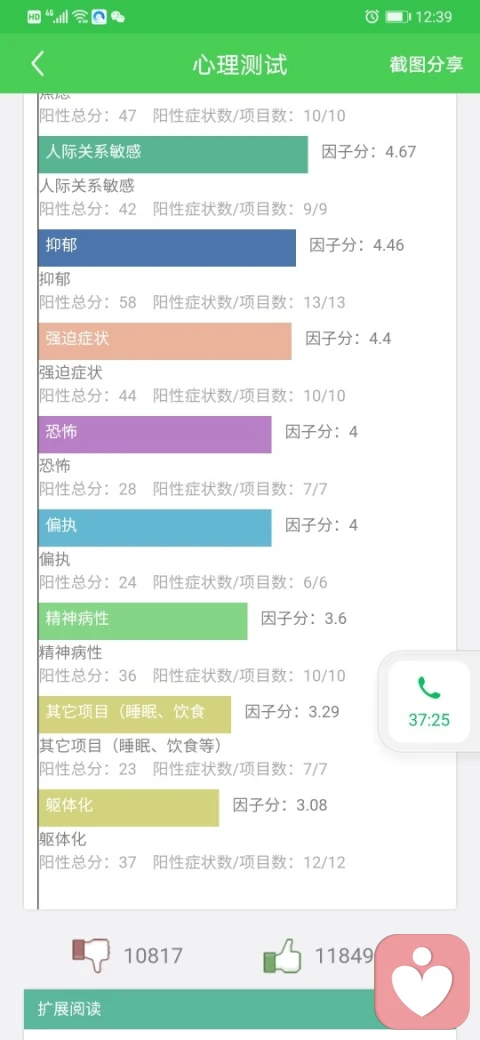Tap the 强迫症状 orange bar
The width and height of the screenshot is (480, 1040).
coord(165,341)
